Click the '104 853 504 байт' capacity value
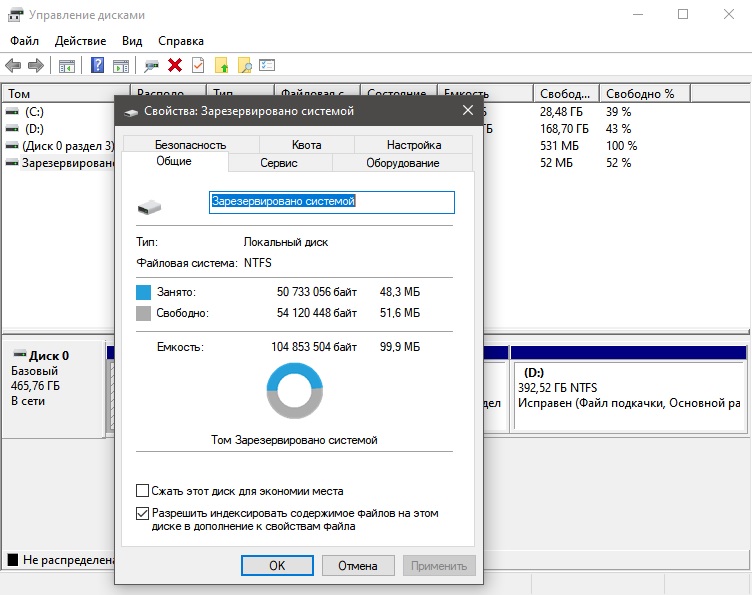The height and width of the screenshot is (595, 752). tap(314, 347)
